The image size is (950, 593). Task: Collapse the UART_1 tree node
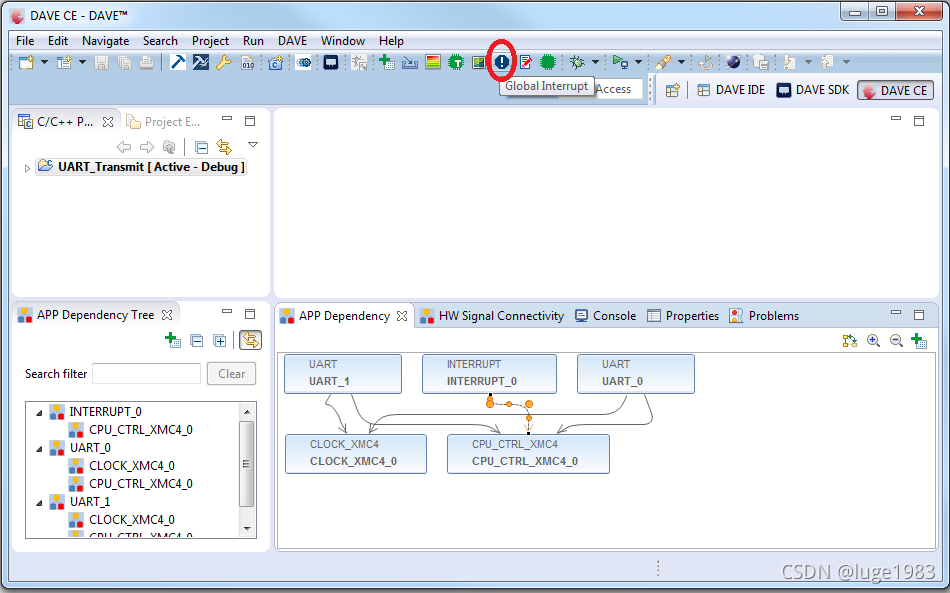[x=39, y=503]
